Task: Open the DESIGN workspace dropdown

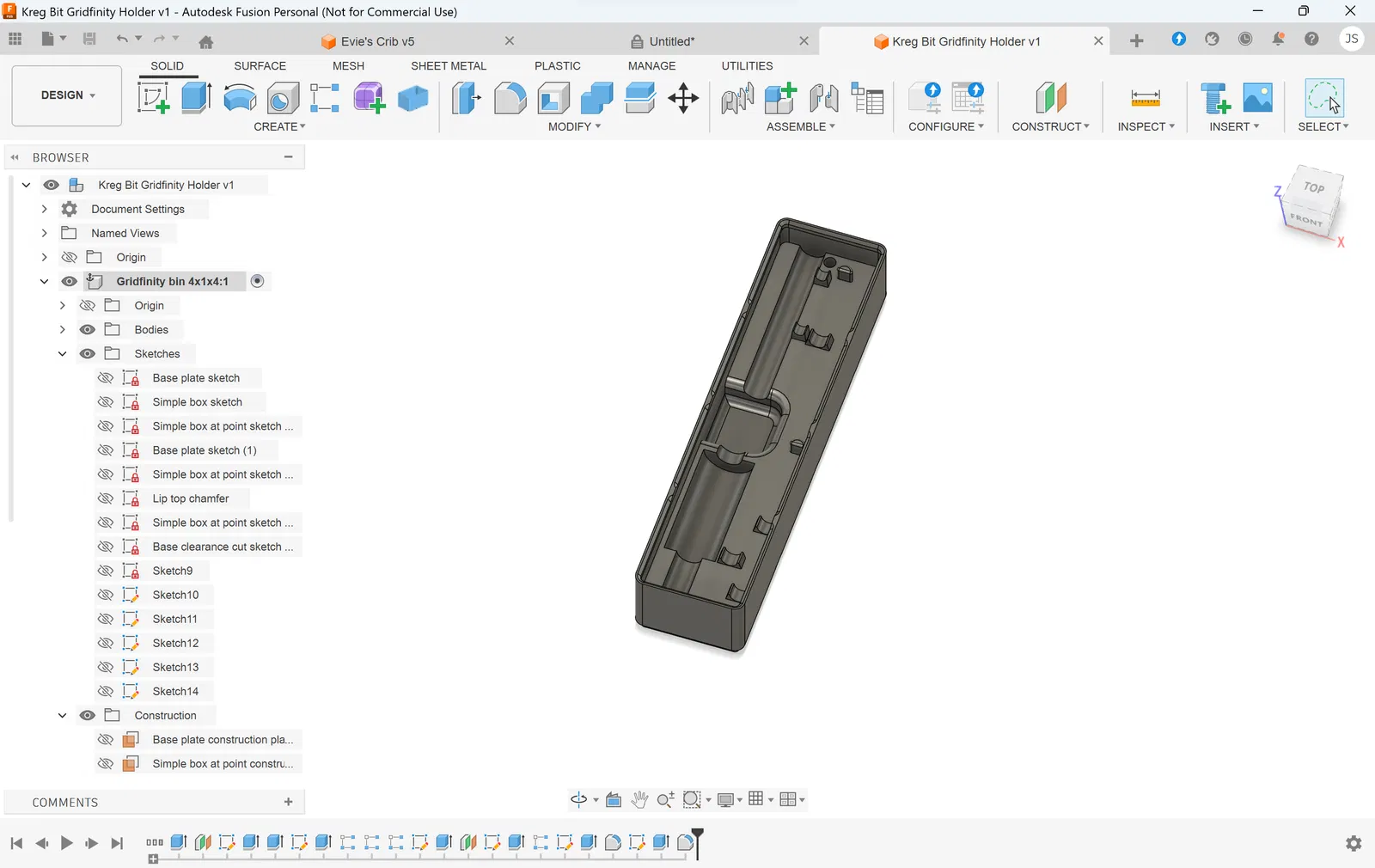Action: 67,95
